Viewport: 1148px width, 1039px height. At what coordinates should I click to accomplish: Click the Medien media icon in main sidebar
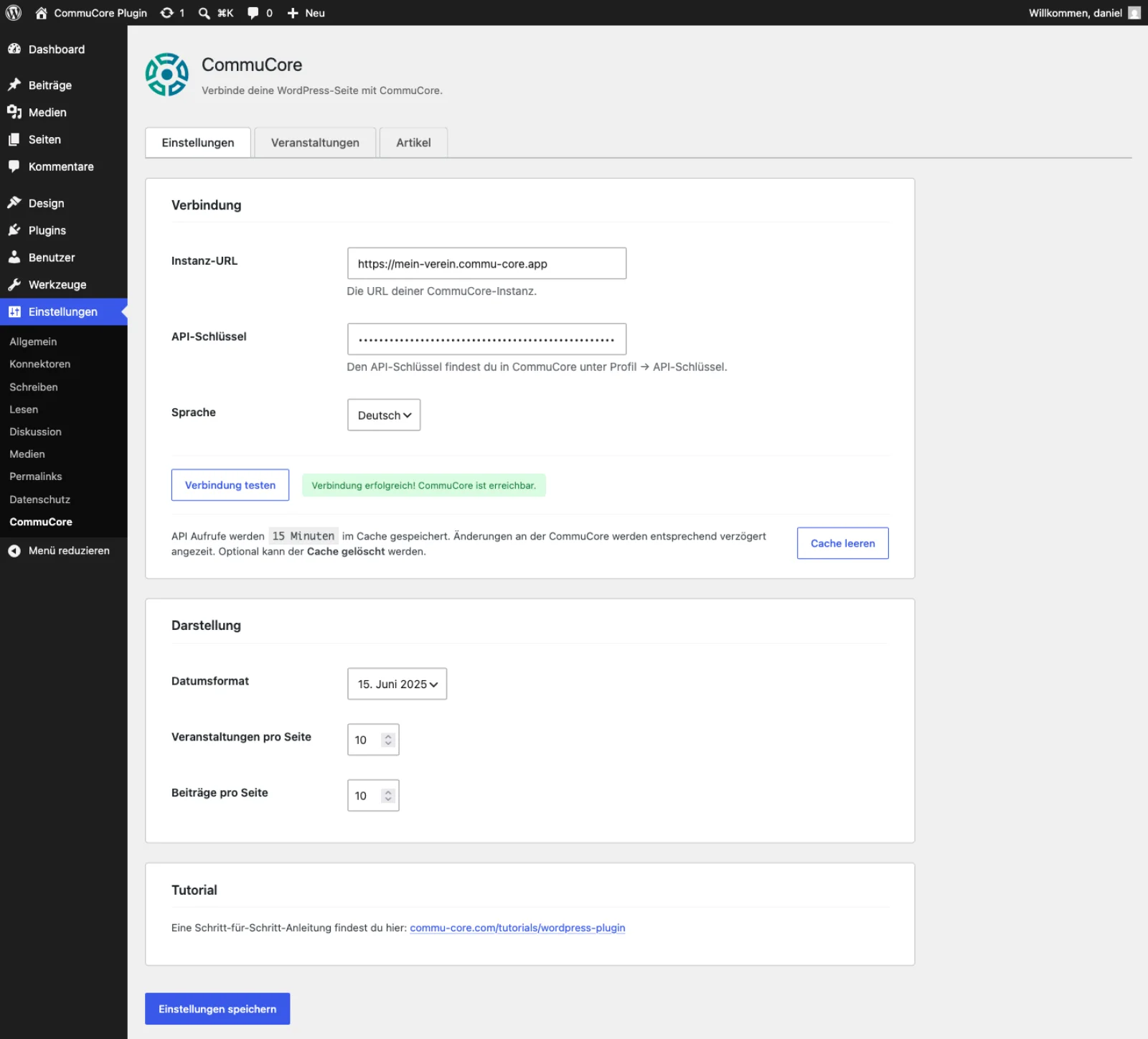point(14,112)
